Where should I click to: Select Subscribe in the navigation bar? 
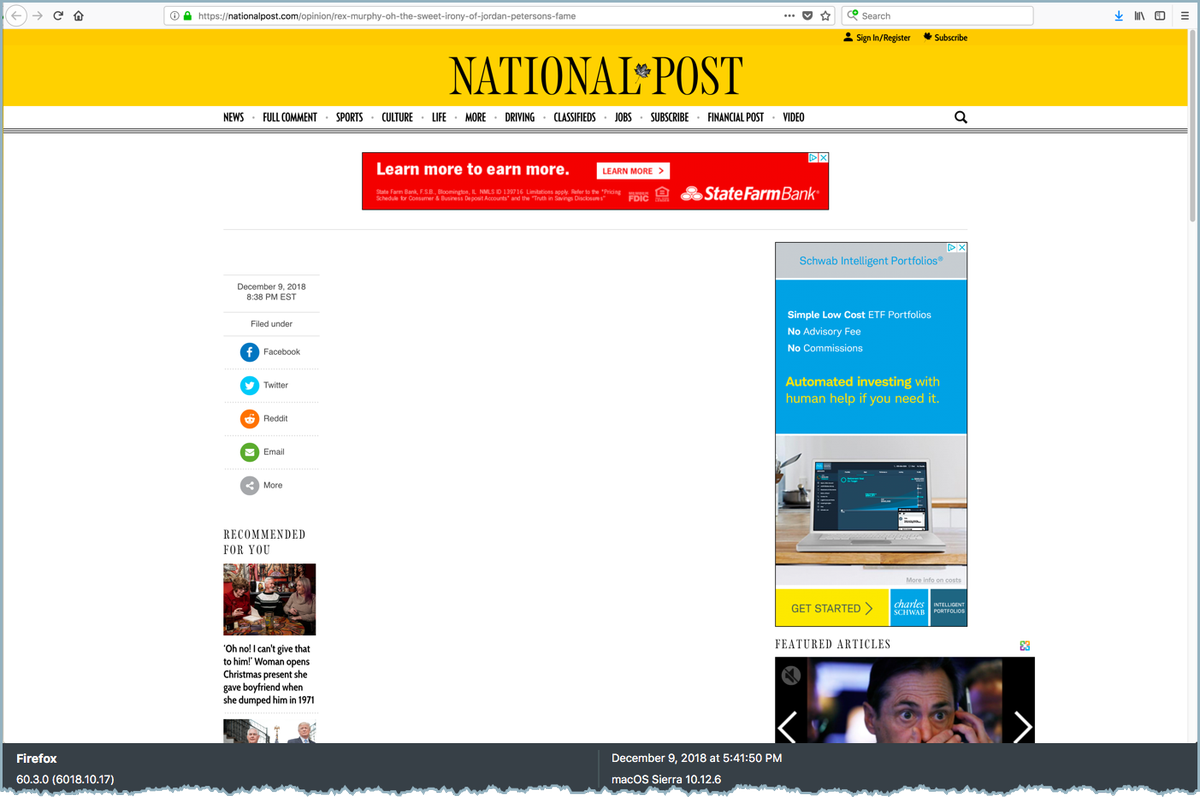pos(669,117)
